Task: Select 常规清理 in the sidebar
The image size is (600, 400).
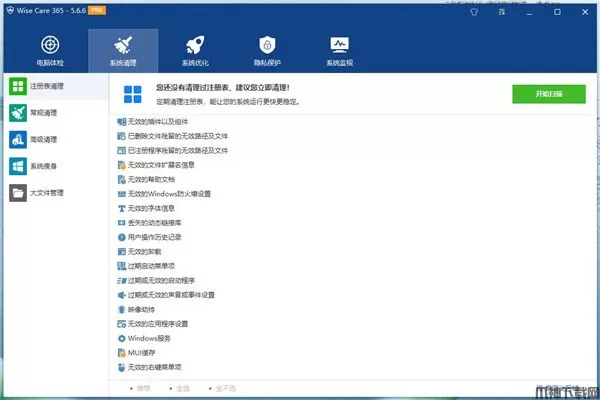Action: click(56, 113)
